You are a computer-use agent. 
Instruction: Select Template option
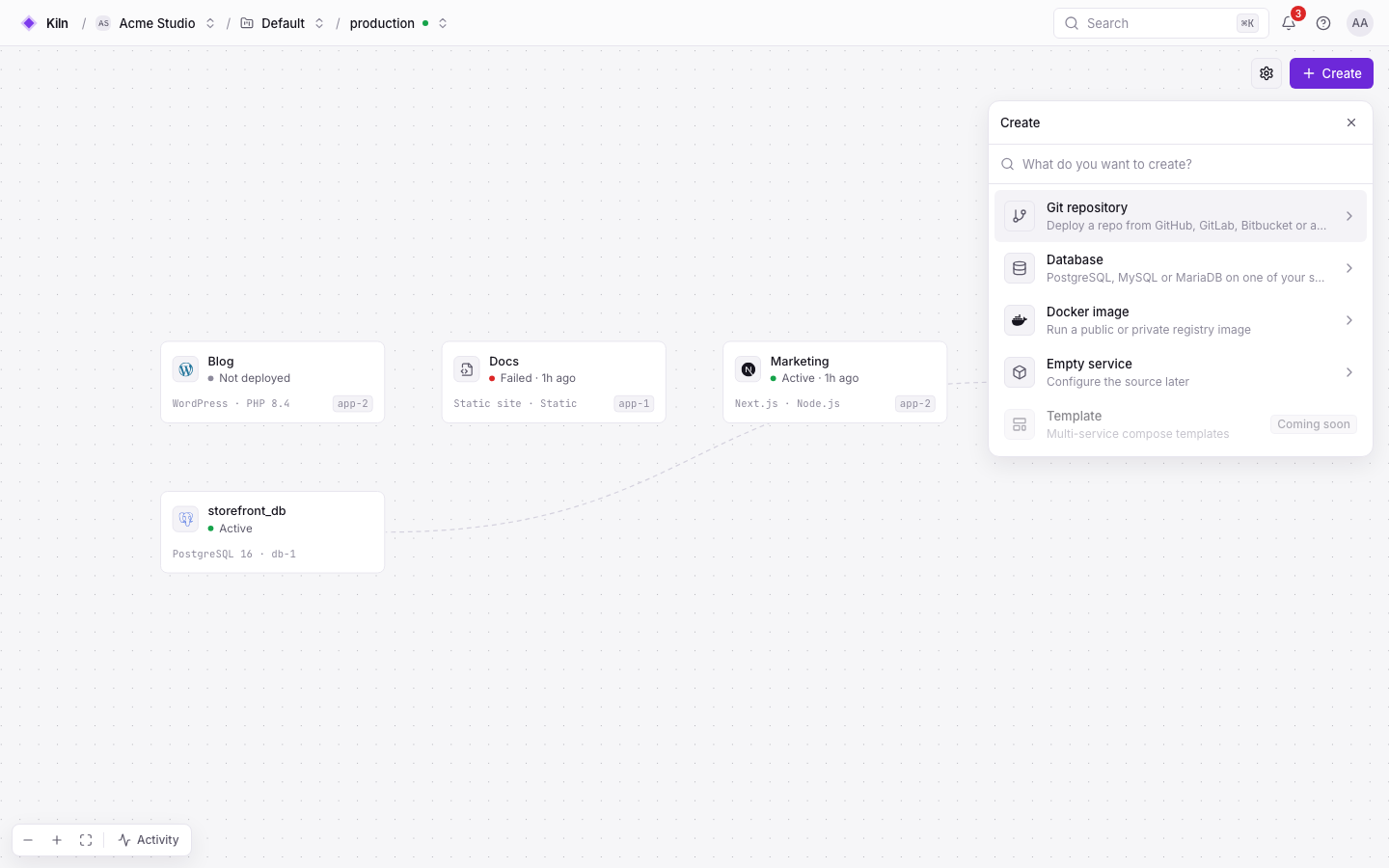tap(1181, 424)
